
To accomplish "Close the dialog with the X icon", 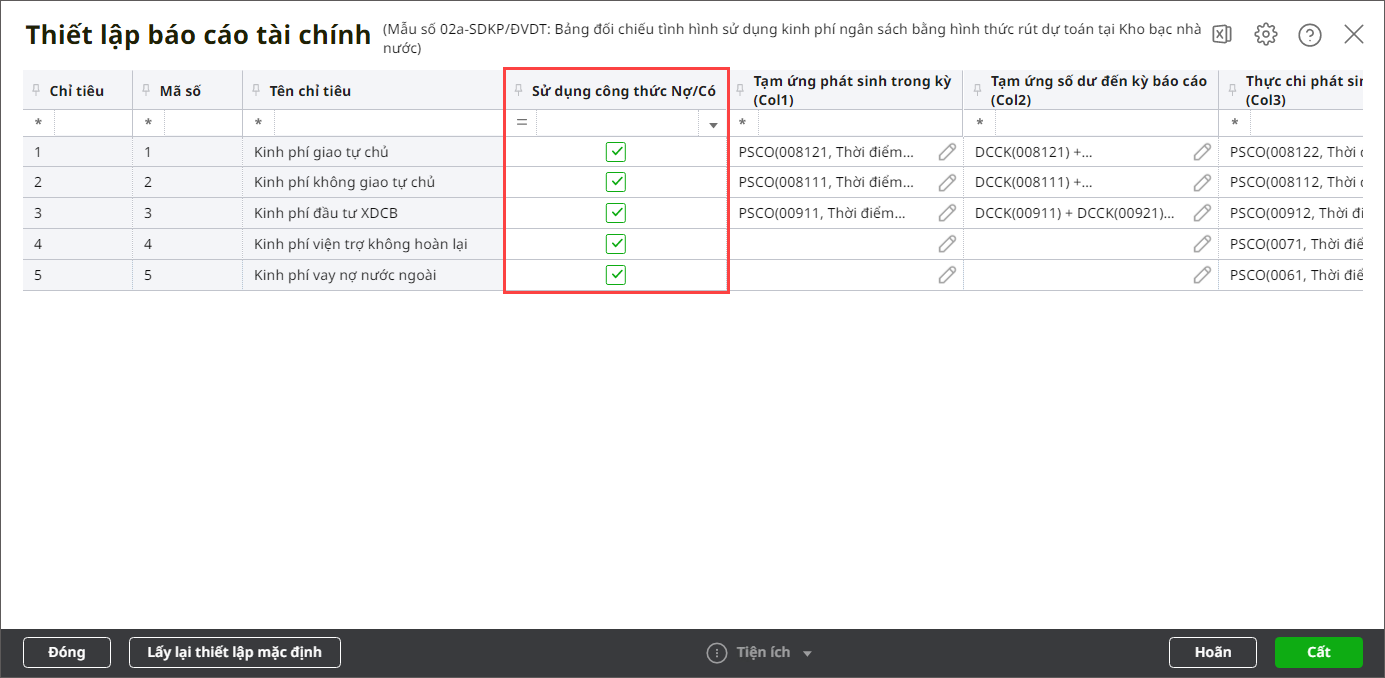I will [x=1354, y=34].
